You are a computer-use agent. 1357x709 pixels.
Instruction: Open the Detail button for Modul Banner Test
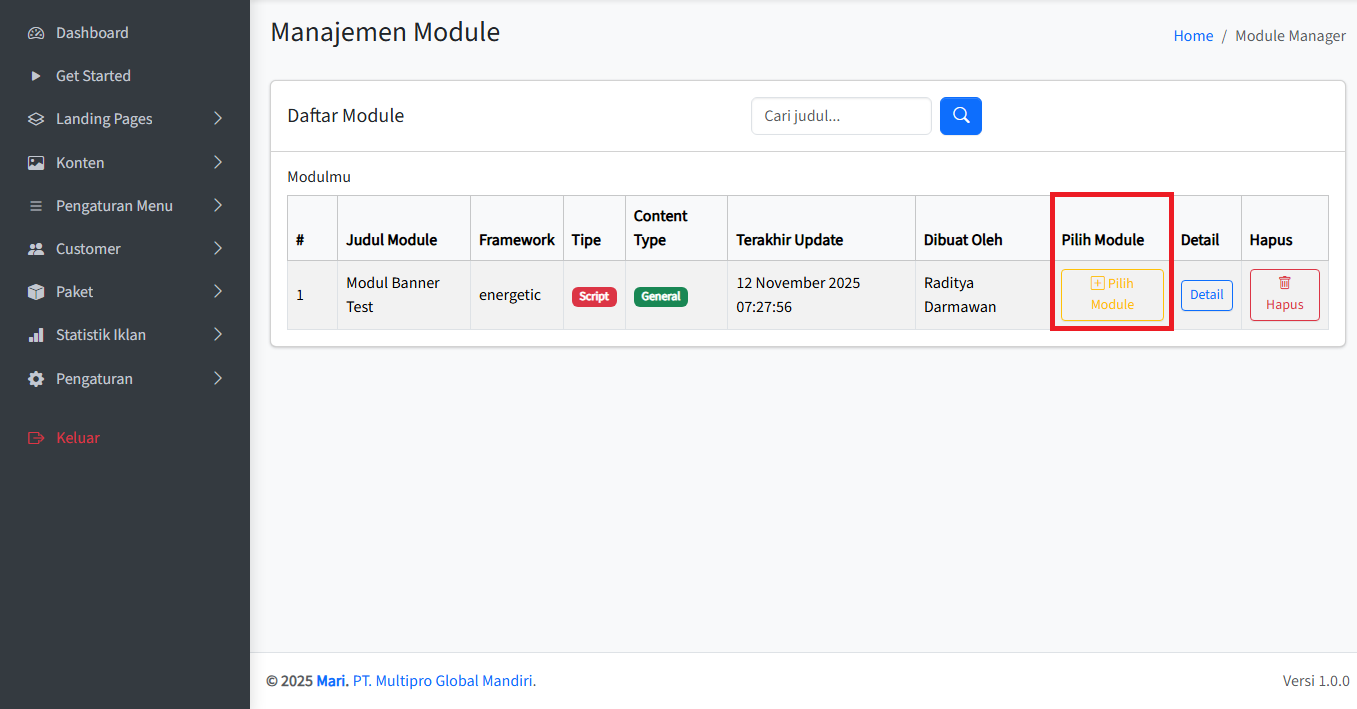(x=1206, y=295)
